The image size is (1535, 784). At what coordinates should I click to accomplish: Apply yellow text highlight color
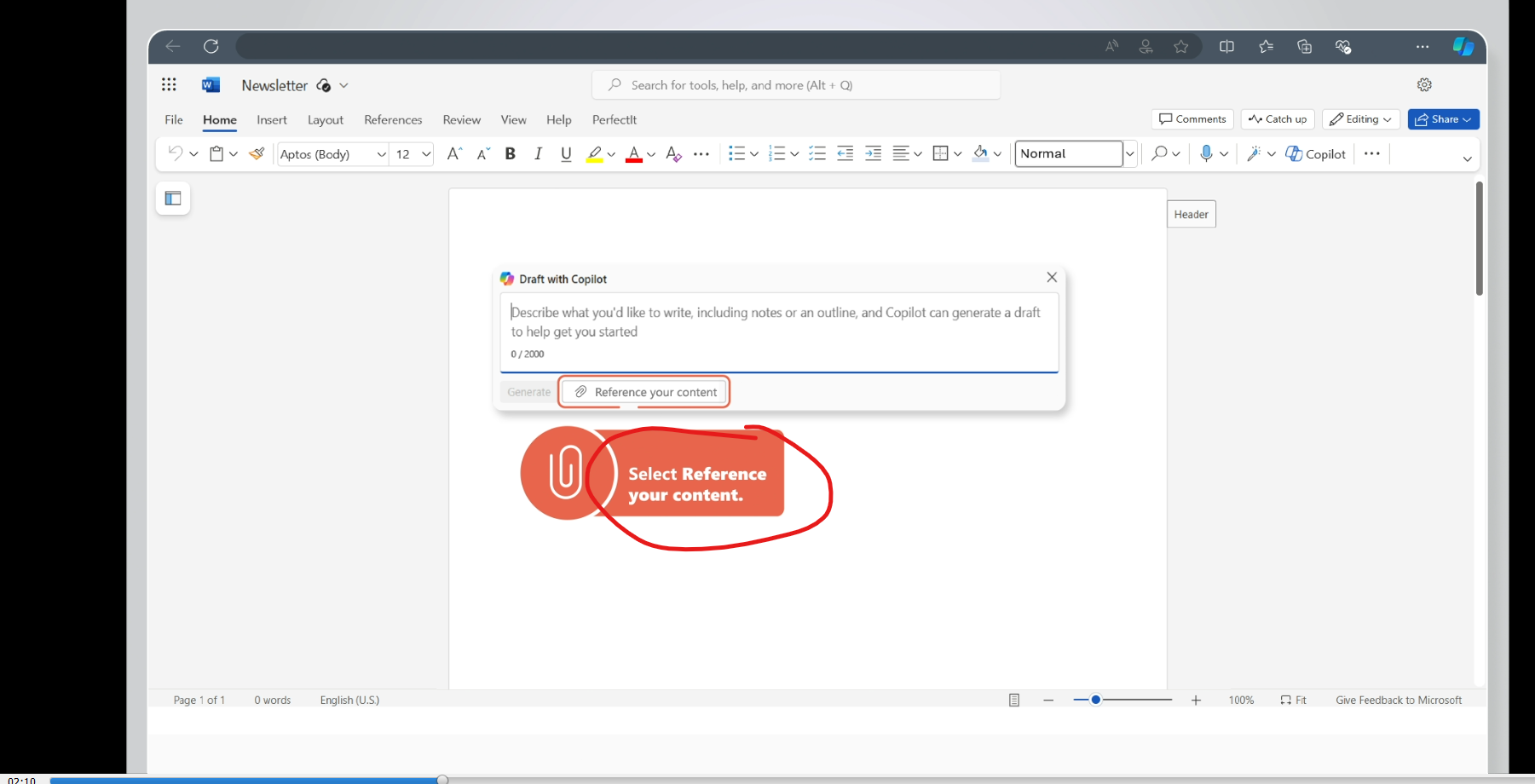click(x=594, y=153)
